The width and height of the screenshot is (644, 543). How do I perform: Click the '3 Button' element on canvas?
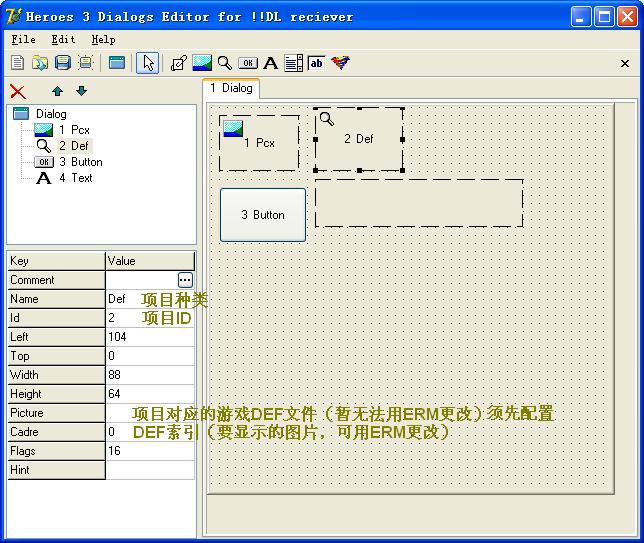pyautogui.click(x=263, y=215)
